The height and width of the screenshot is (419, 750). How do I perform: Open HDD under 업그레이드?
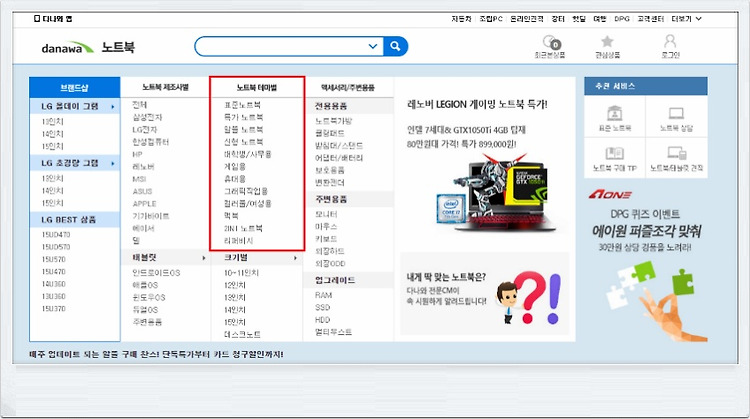point(322,320)
